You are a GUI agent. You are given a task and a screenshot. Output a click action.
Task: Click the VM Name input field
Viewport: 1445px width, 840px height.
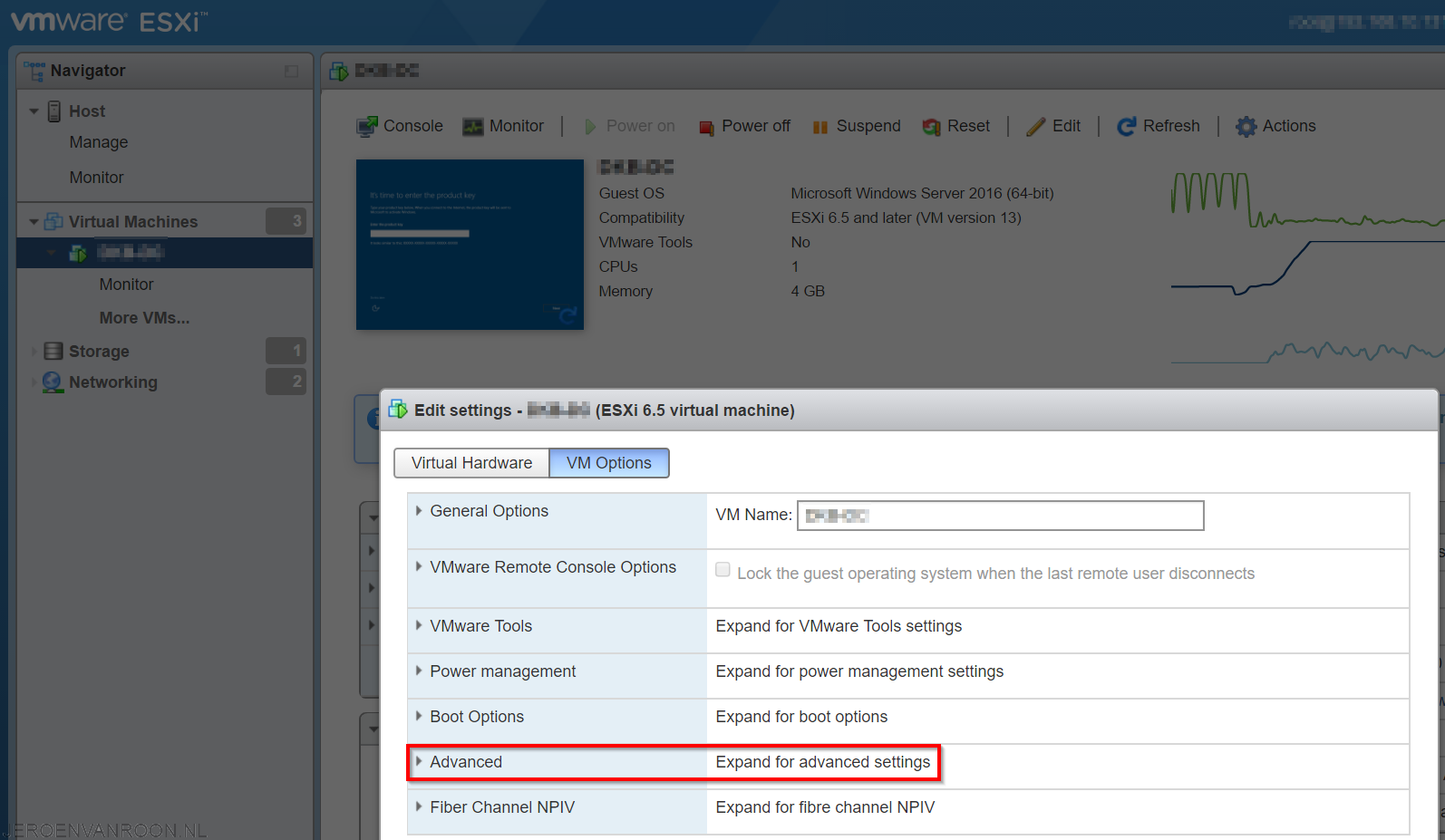(1001, 516)
